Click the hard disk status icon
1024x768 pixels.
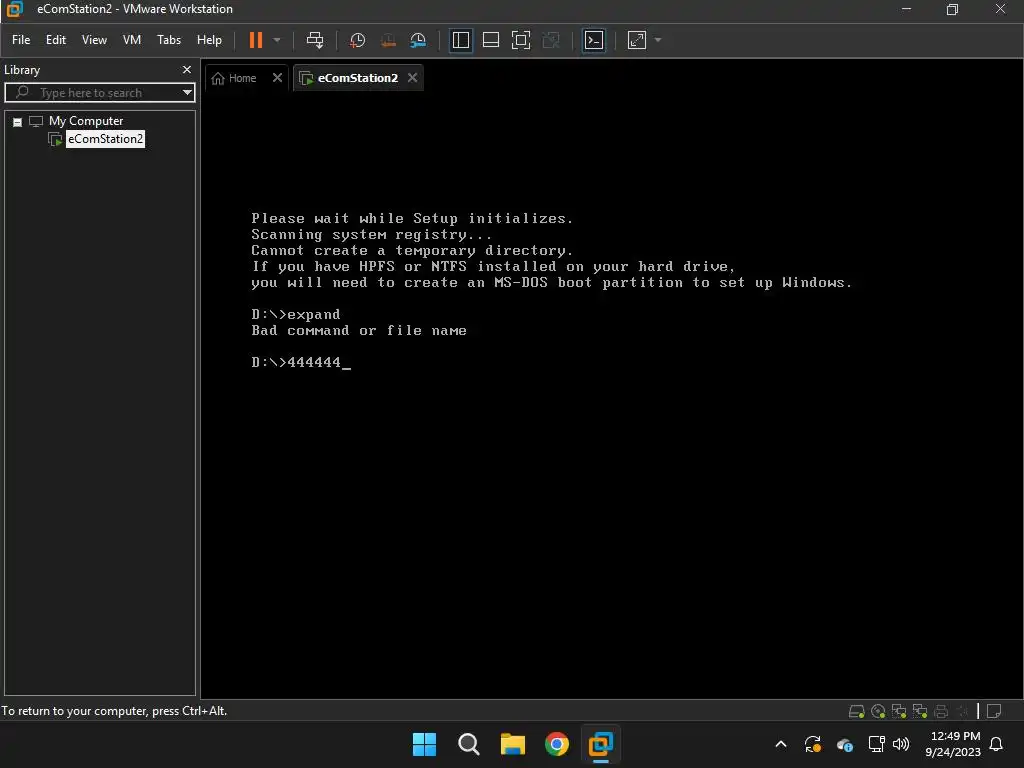(x=856, y=711)
